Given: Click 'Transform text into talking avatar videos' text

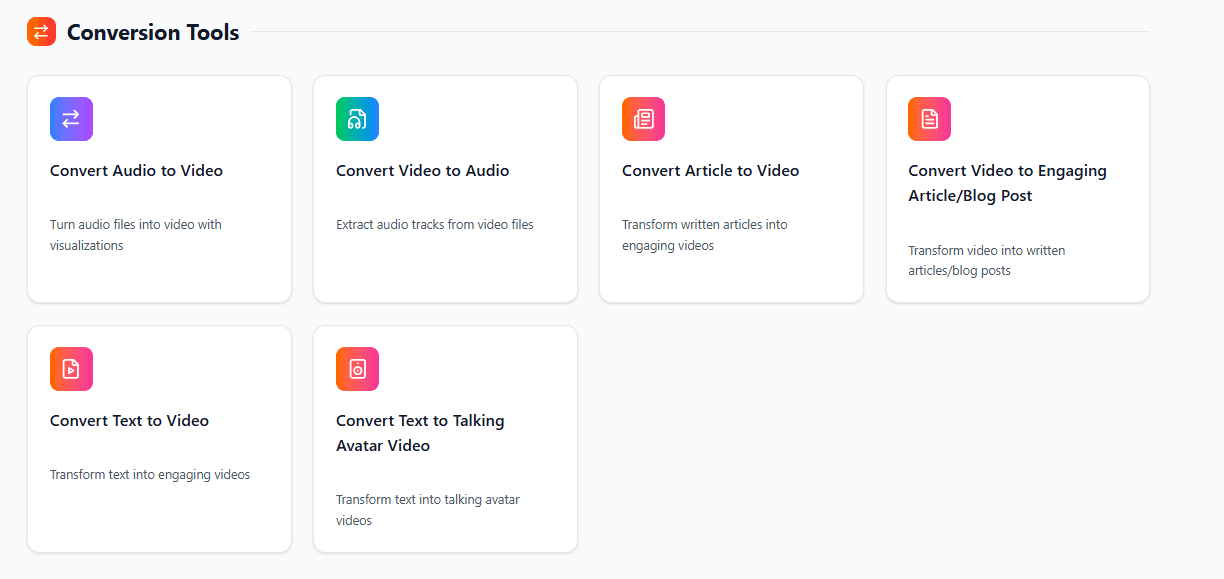Looking at the screenshot, I should (427, 510).
